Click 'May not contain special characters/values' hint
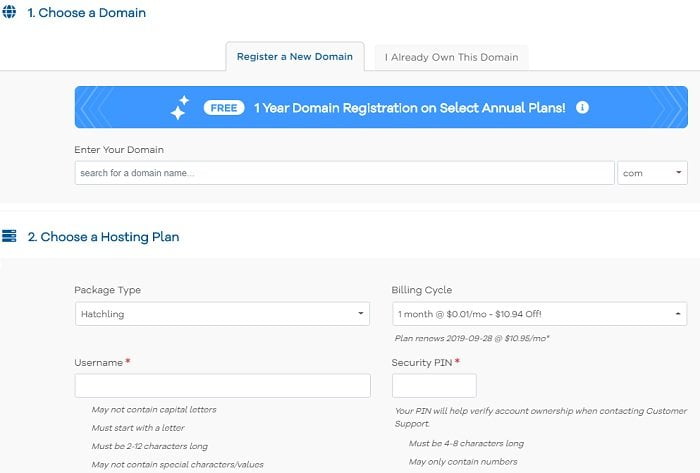The width and height of the screenshot is (700, 473). point(178,465)
